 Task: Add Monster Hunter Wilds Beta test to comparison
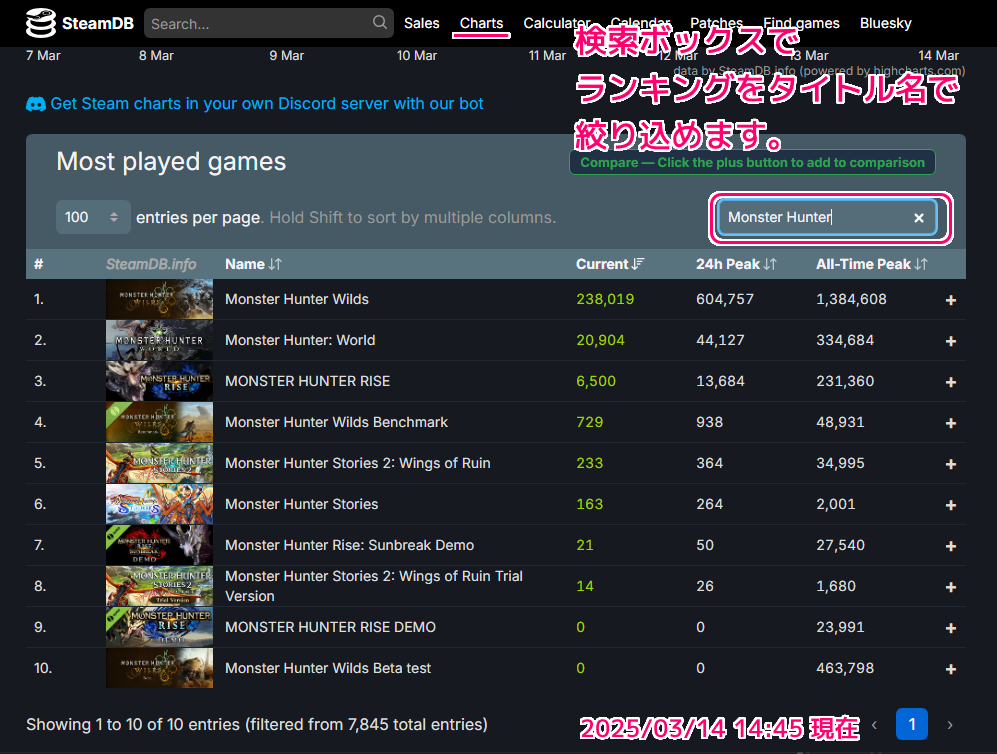coord(951,669)
